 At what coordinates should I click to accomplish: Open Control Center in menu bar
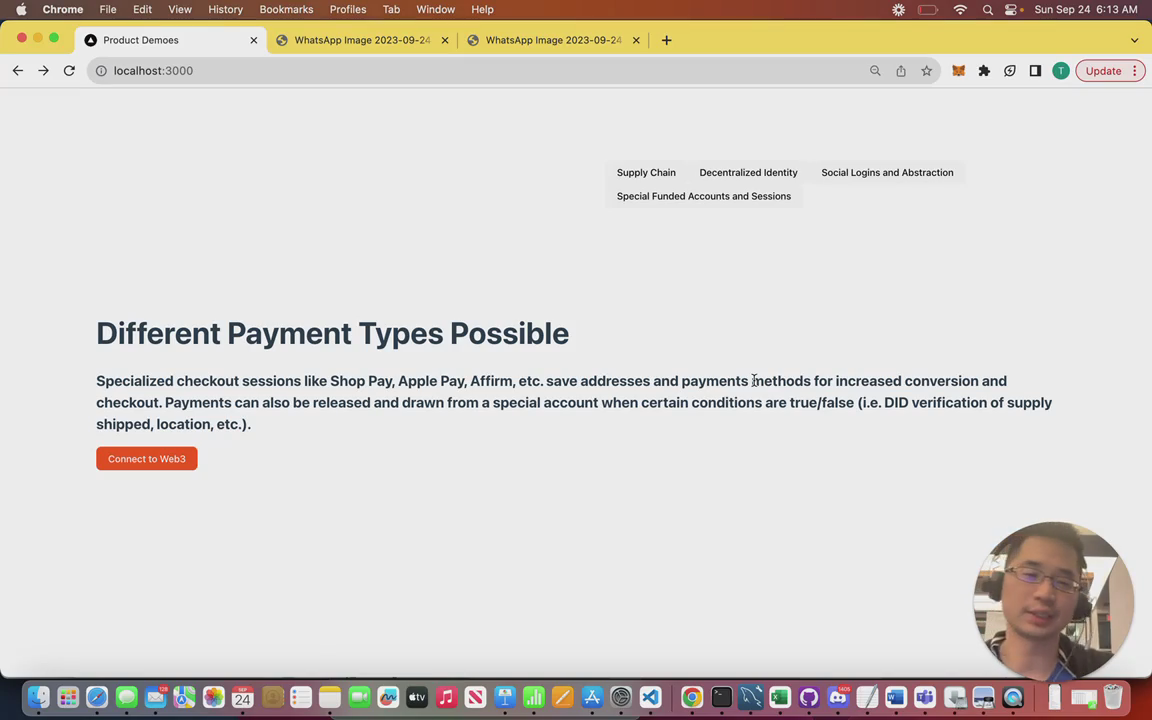click(1012, 10)
